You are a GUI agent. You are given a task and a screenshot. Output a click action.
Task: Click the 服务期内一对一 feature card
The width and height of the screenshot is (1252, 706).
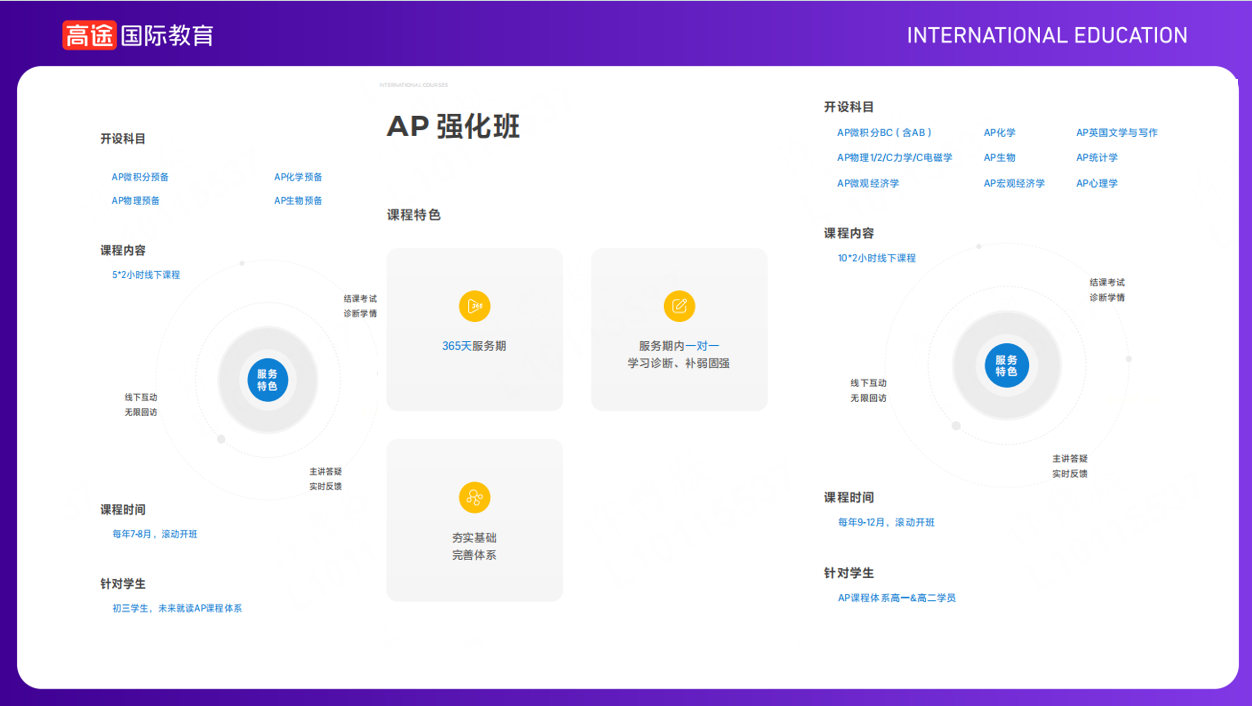pos(679,330)
